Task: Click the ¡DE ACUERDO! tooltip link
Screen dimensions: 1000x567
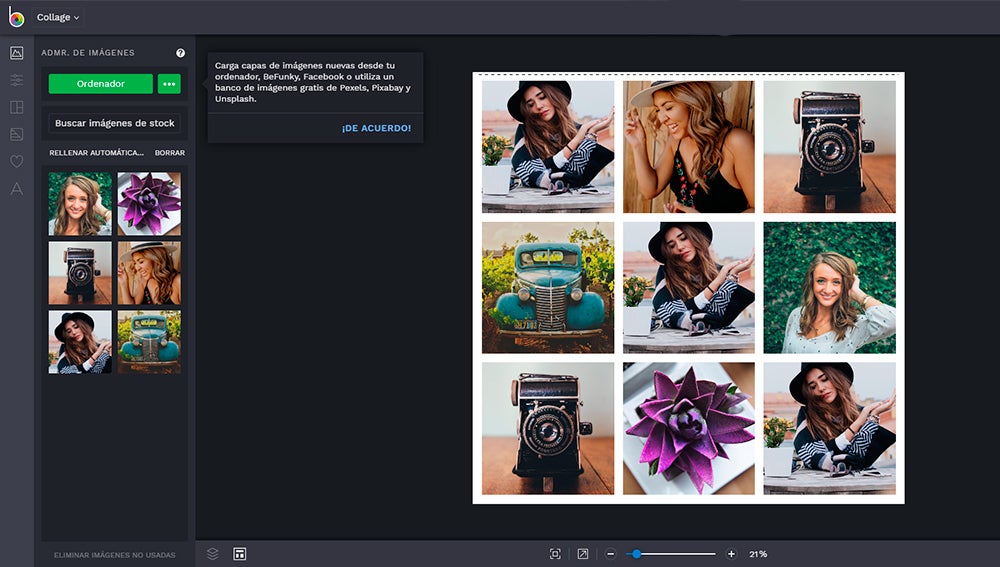Action: 376,128
